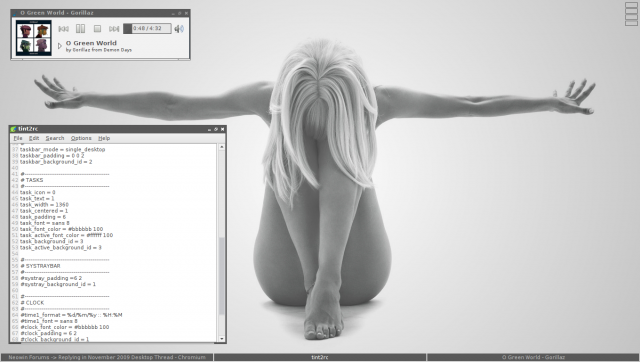Click the editor scrollbar down arrow

tap(222, 339)
